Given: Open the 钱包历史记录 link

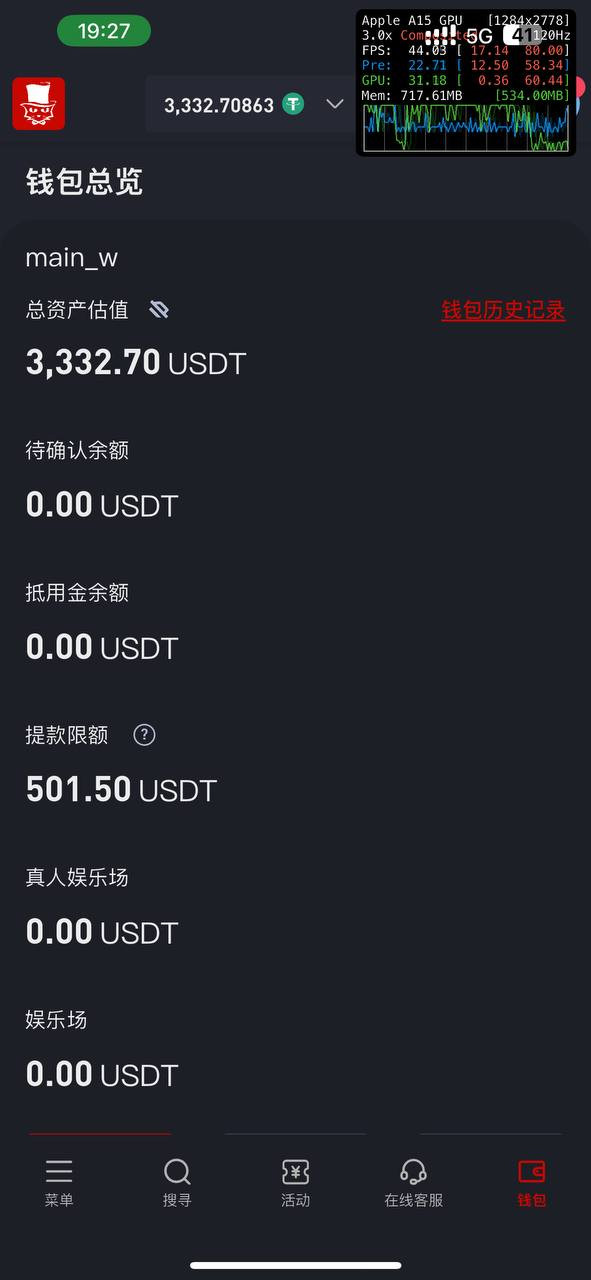Looking at the screenshot, I should [x=504, y=311].
